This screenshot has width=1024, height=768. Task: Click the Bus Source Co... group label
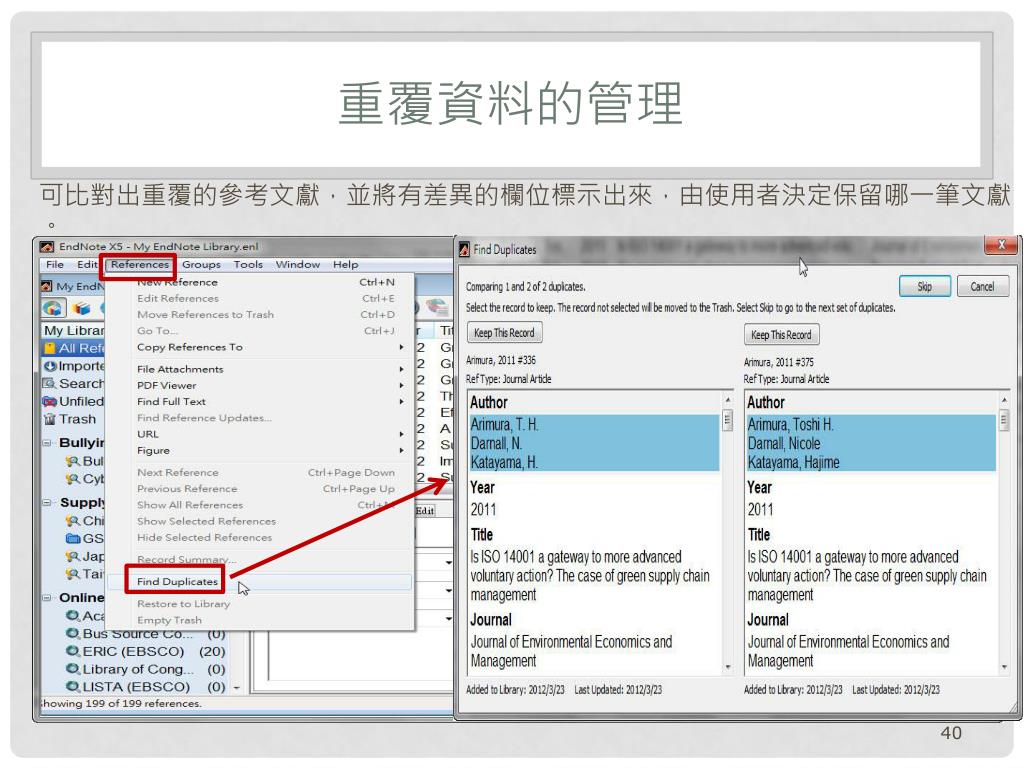pos(137,633)
